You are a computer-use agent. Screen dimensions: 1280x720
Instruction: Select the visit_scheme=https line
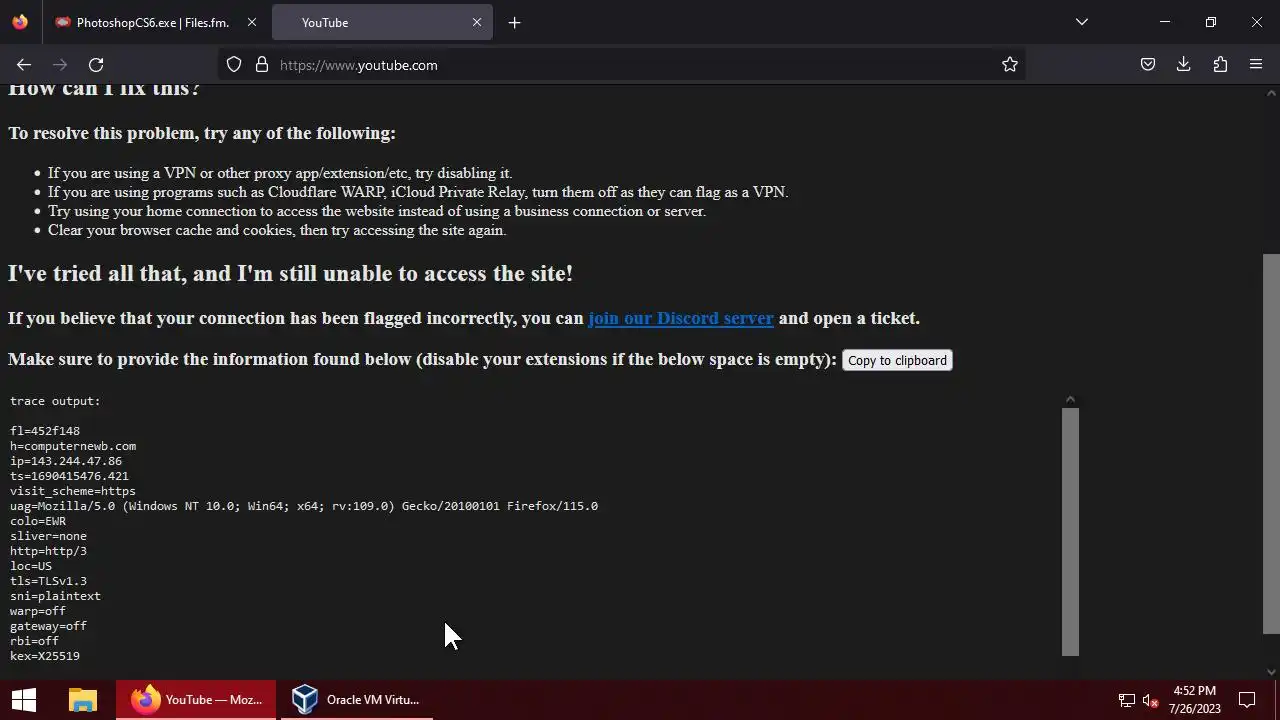(x=73, y=491)
